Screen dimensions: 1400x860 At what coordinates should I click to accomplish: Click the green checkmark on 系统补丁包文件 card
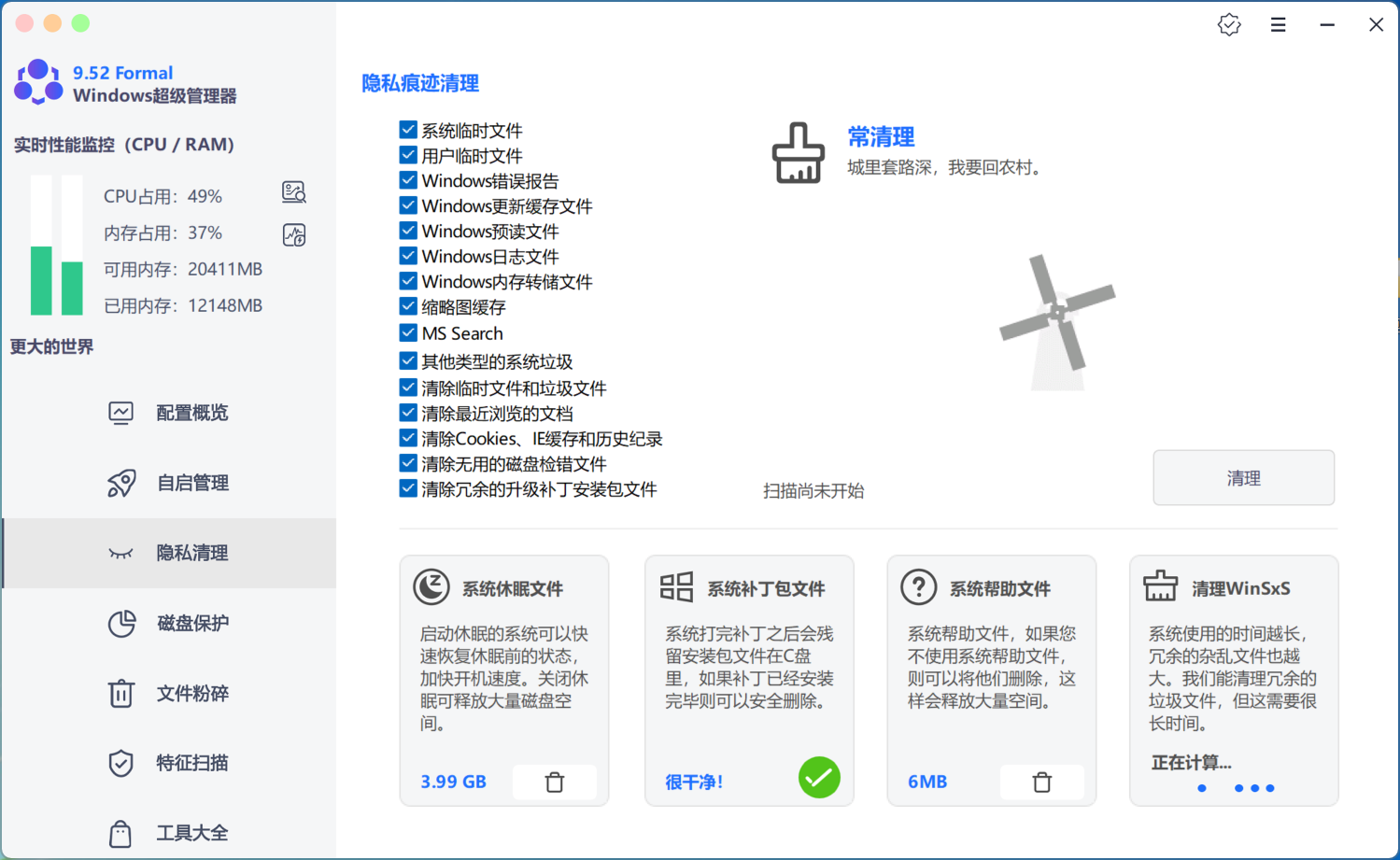[x=819, y=778]
